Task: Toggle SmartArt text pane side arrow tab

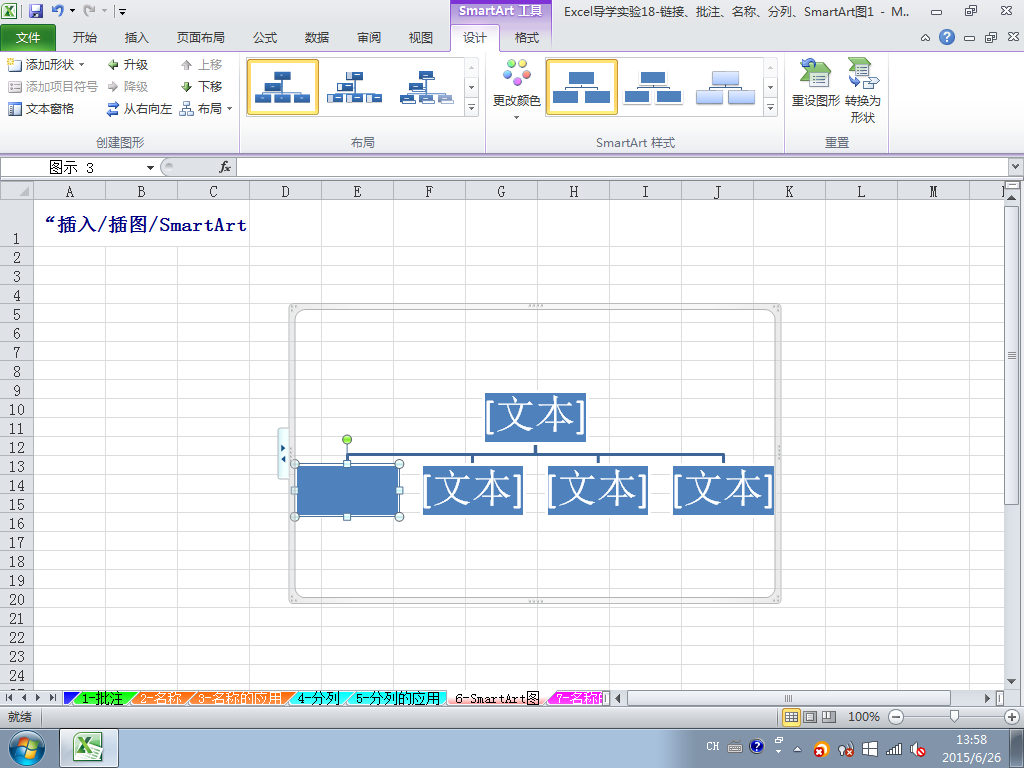Action: click(x=283, y=454)
